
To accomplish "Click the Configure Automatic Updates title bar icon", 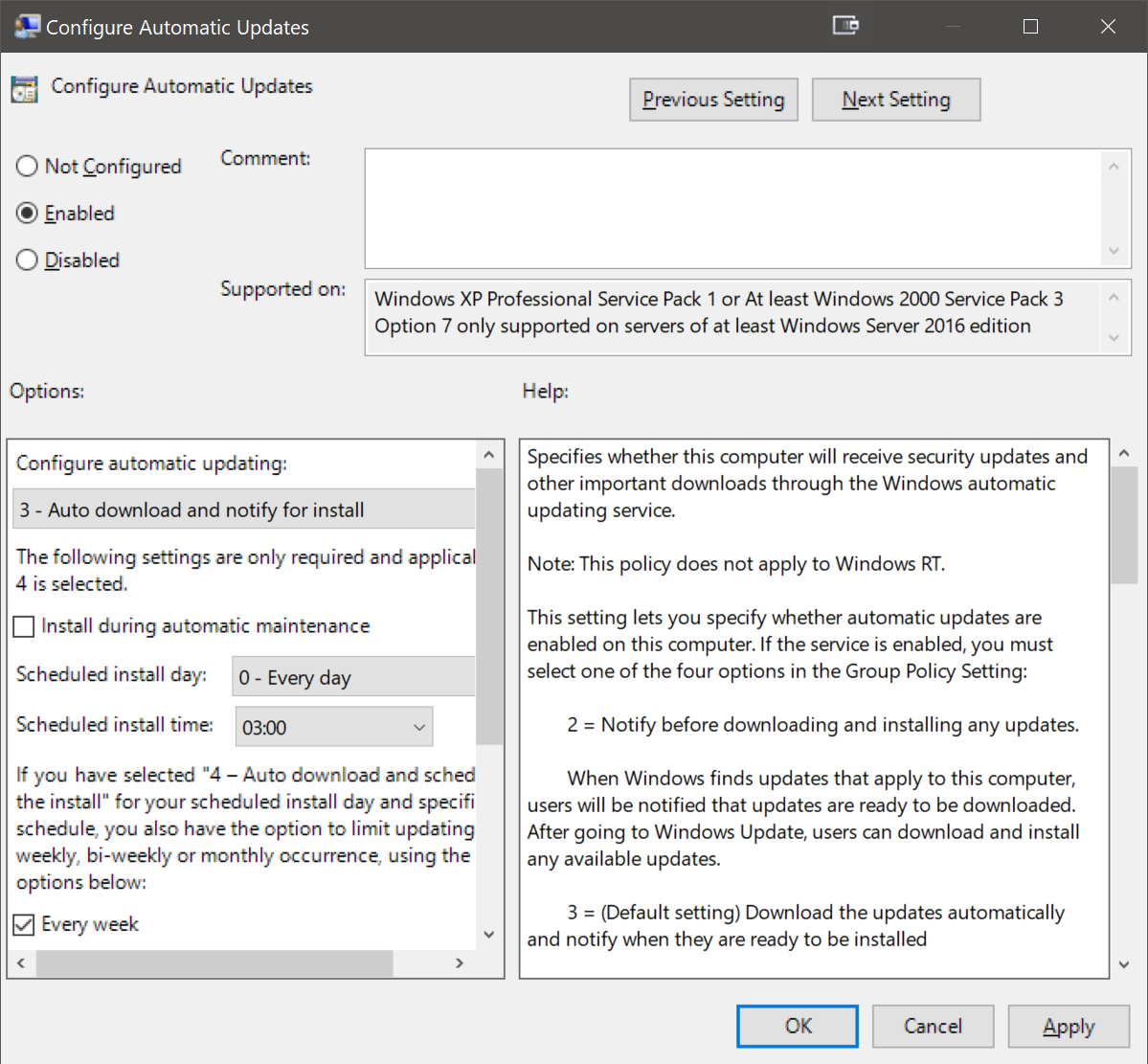I will click(26, 26).
